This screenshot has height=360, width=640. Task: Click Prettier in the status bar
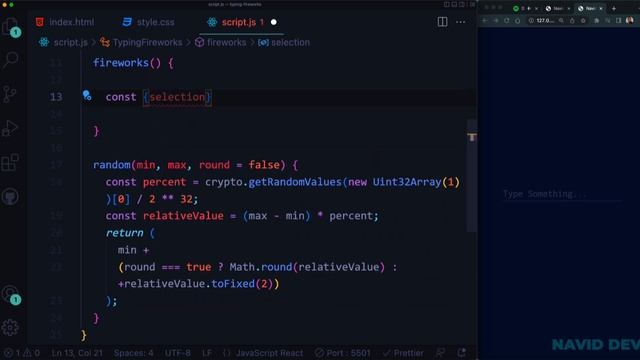tap(403, 353)
